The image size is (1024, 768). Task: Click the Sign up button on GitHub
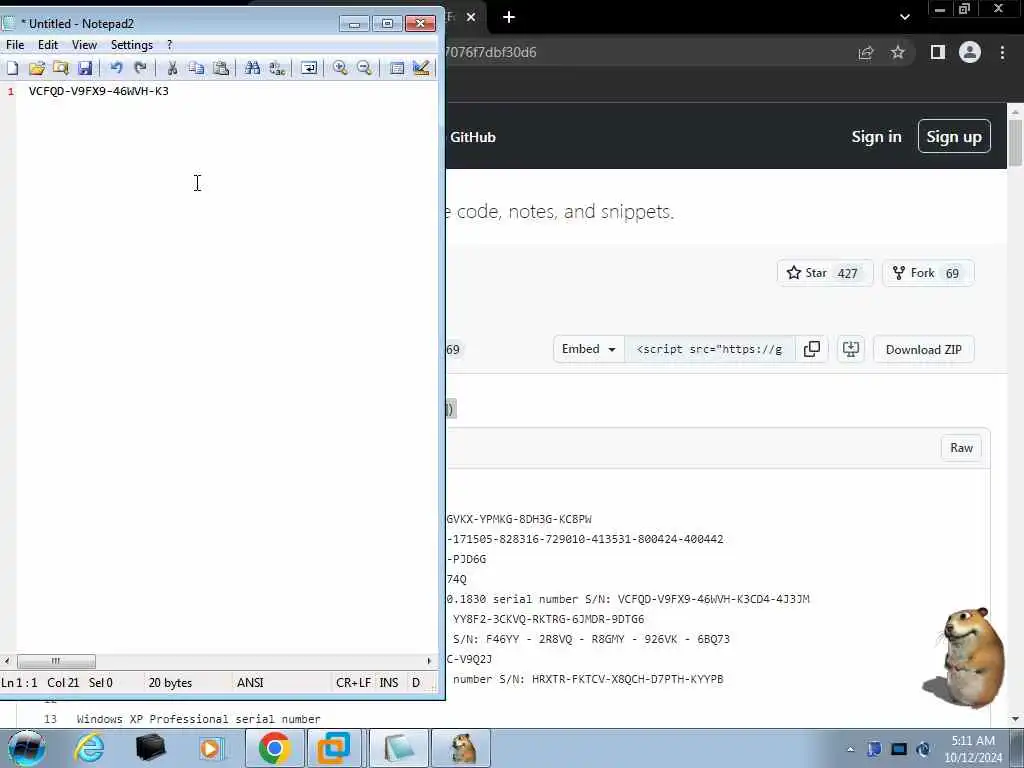(x=954, y=136)
